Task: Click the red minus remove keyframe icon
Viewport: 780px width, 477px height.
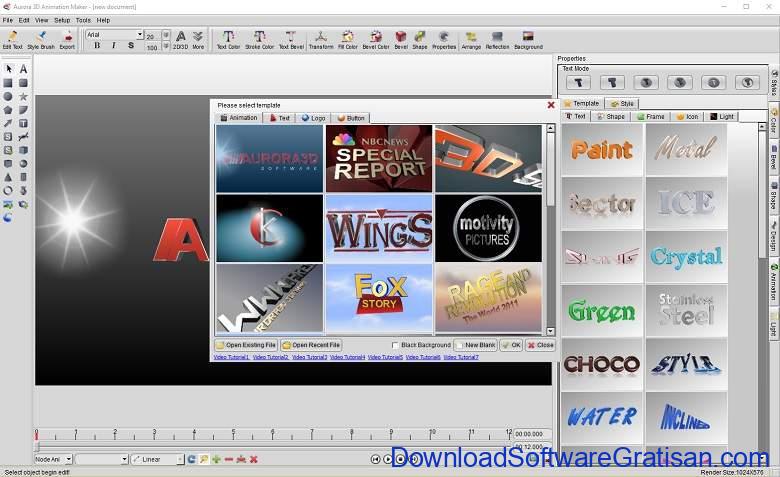Action: pyautogui.click(x=229, y=460)
